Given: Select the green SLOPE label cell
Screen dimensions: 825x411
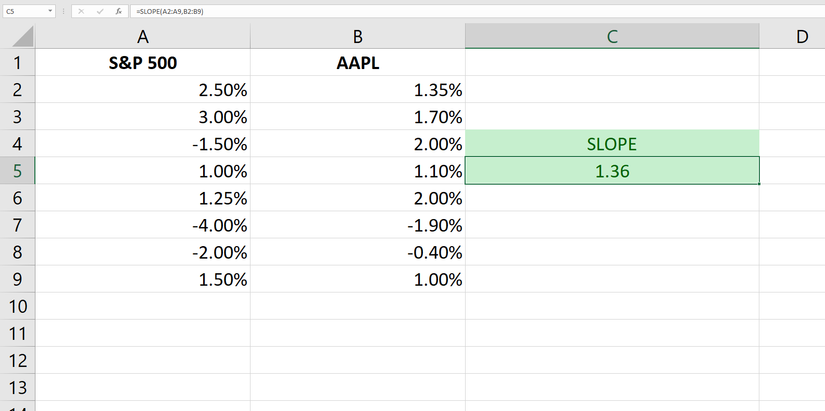Looking at the screenshot, I should pos(612,144).
